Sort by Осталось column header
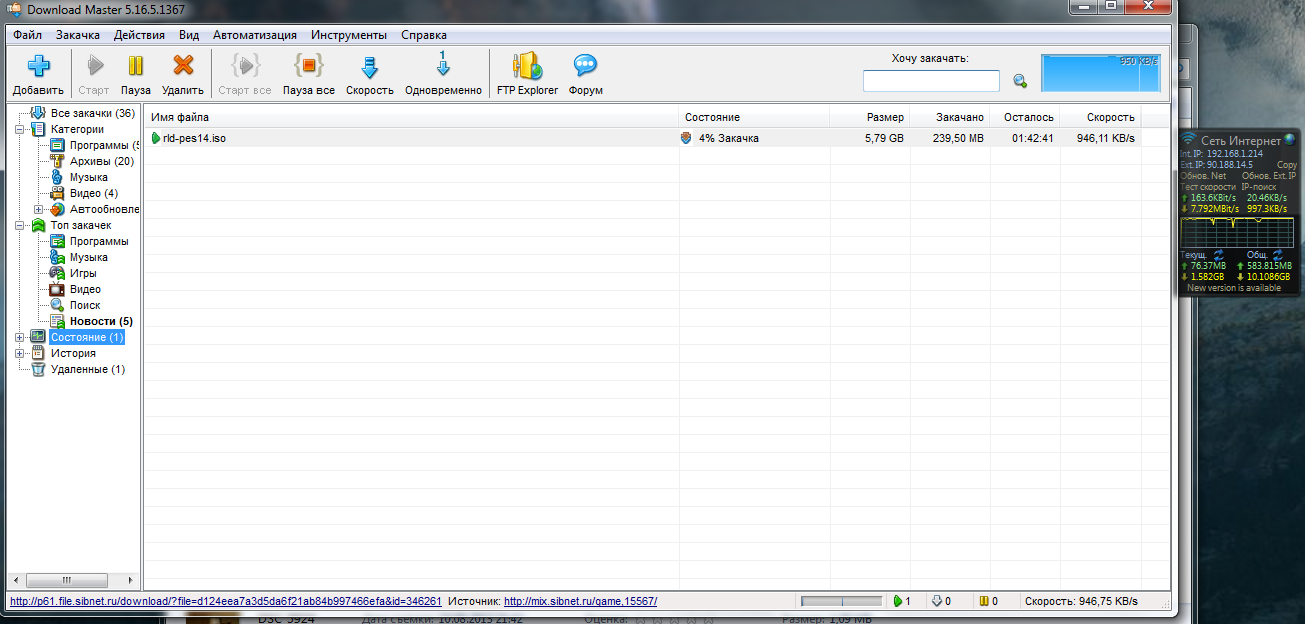The image size is (1305, 624). pos(1025,117)
